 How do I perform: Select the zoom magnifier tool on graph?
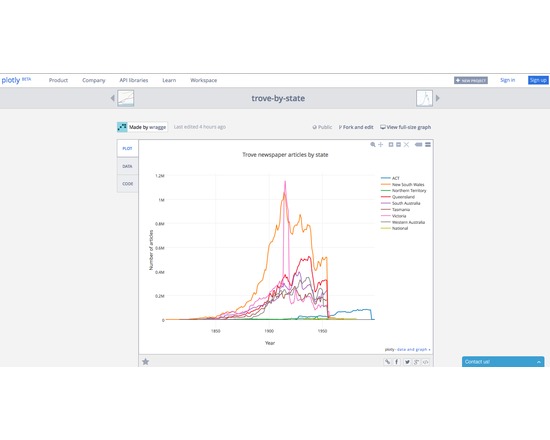click(373, 145)
